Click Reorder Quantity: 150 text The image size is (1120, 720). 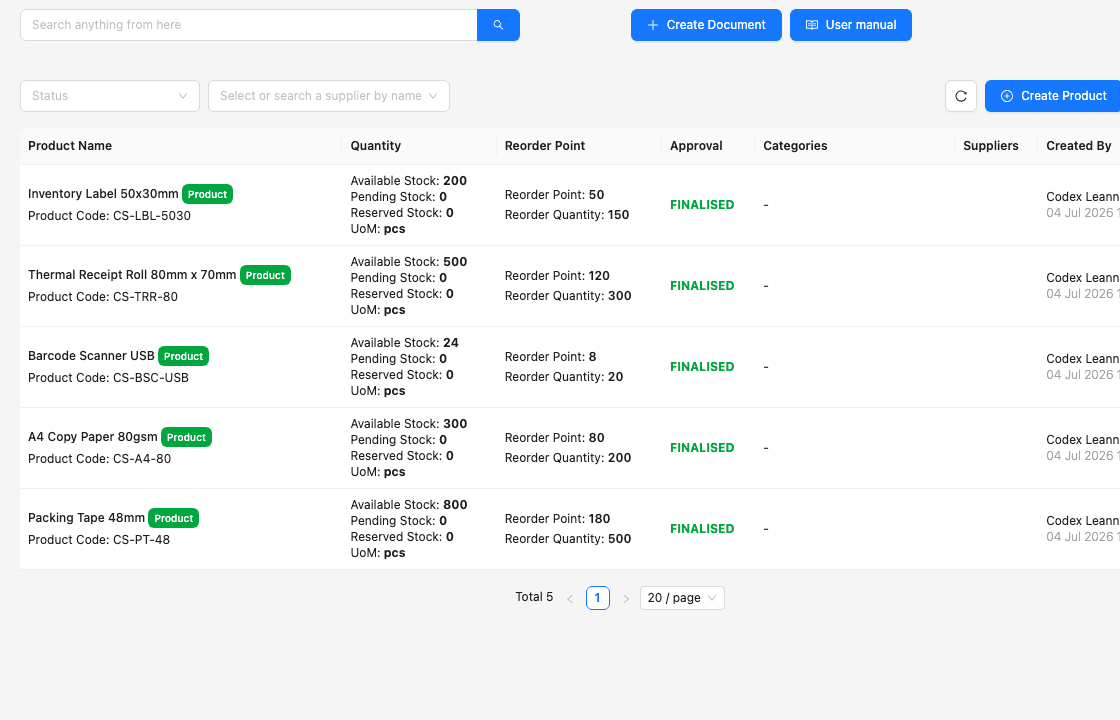(567, 215)
